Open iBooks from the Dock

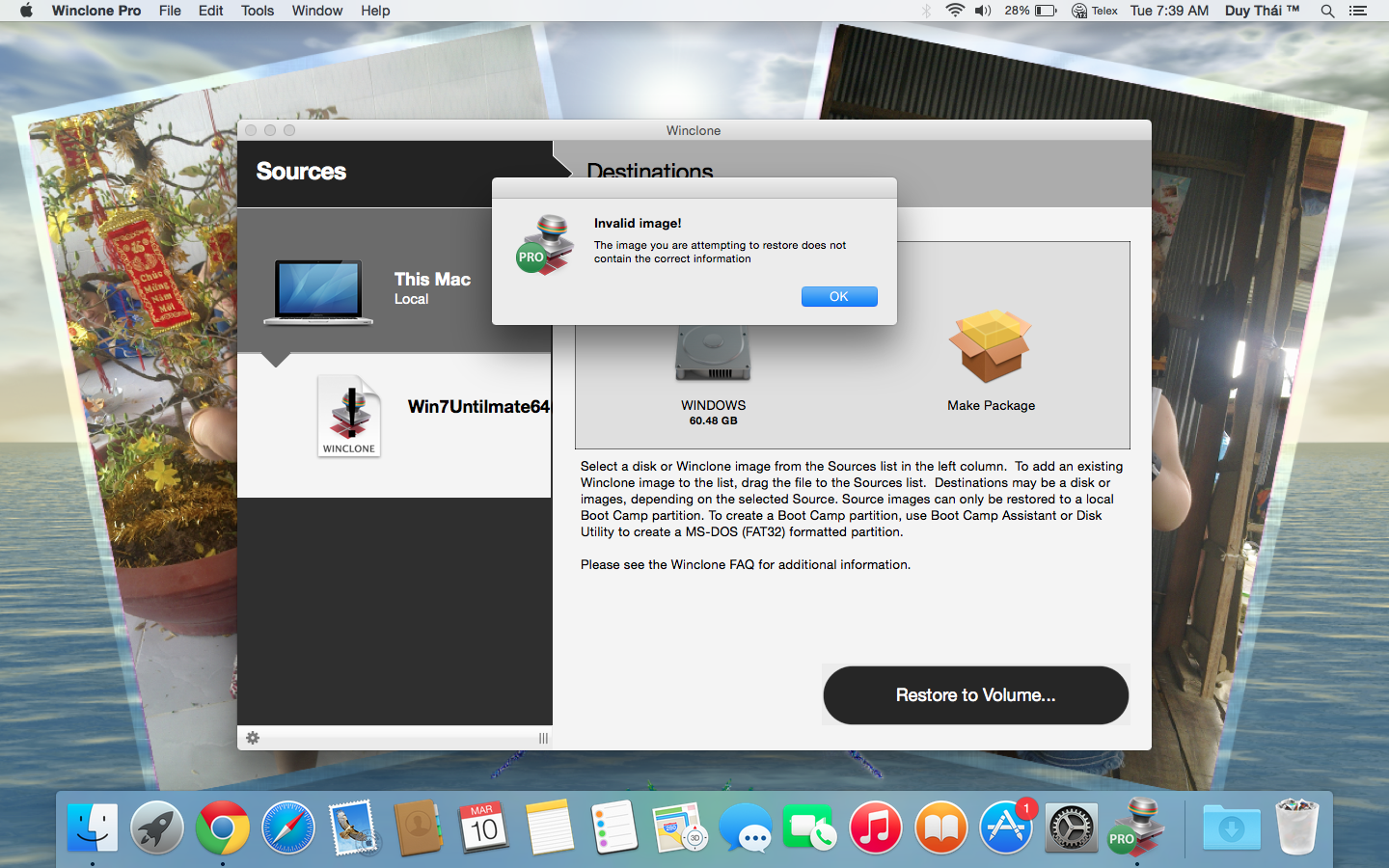click(x=941, y=827)
